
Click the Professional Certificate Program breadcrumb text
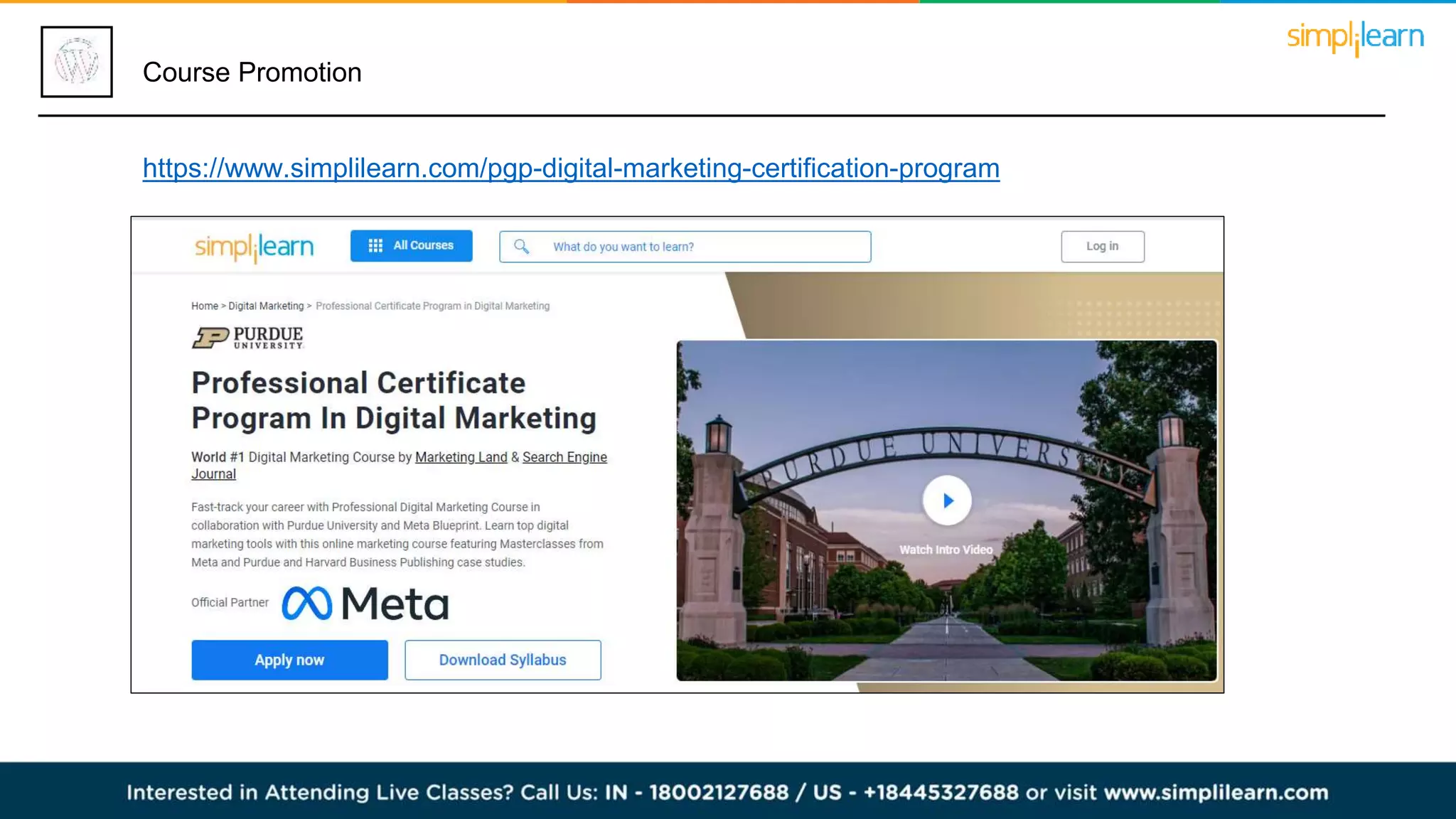coord(432,306)
